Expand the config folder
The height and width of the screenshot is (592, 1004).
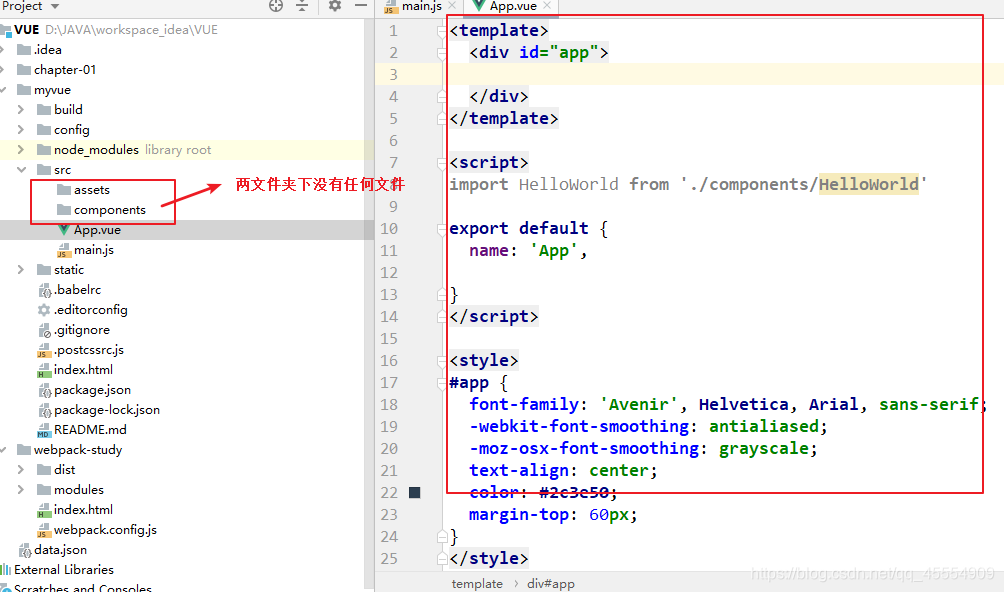coord(20,130)
